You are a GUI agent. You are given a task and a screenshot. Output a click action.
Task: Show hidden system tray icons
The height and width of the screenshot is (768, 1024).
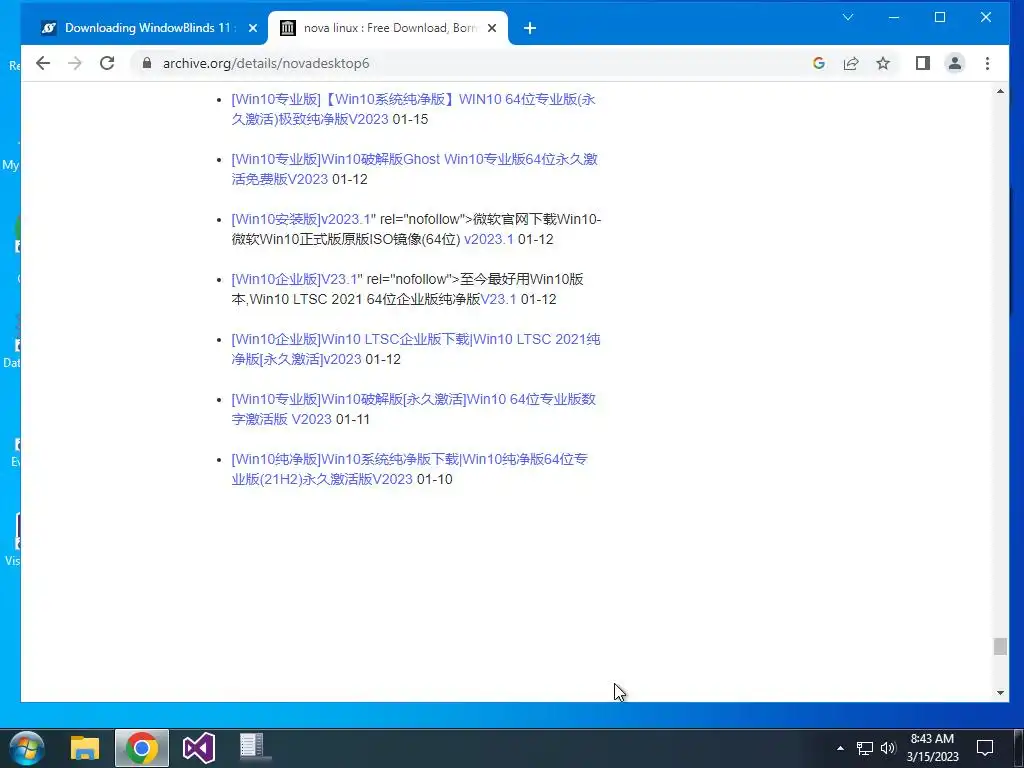click(x=840, y=748)
